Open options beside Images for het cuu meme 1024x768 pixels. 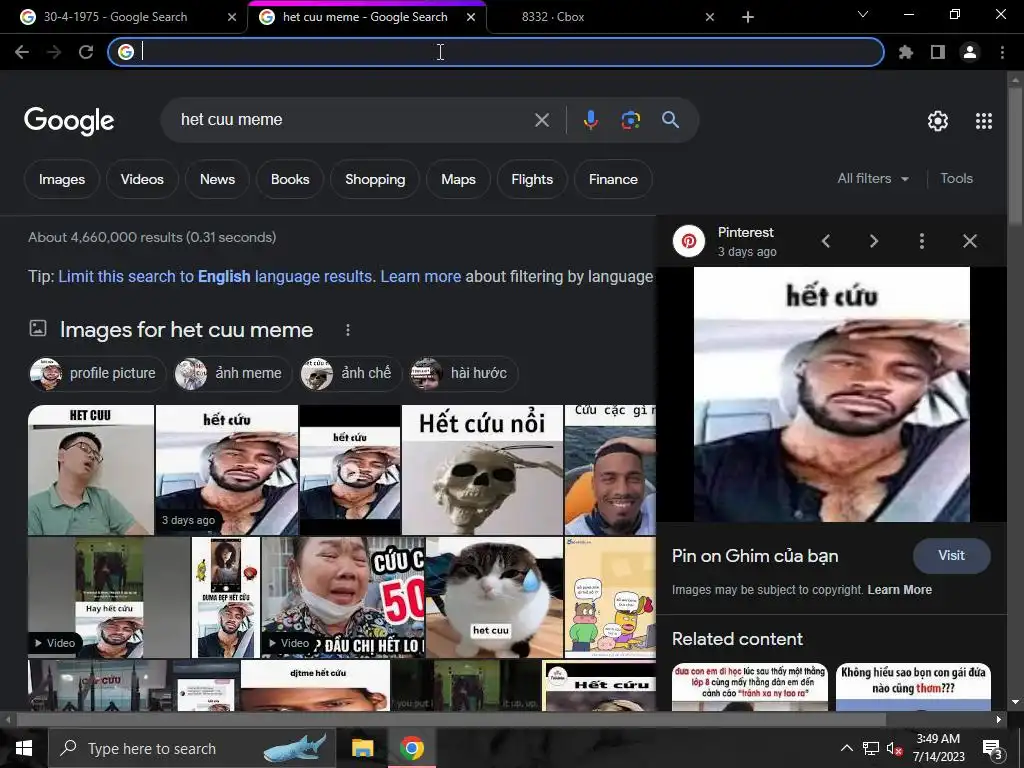point(347,330)
